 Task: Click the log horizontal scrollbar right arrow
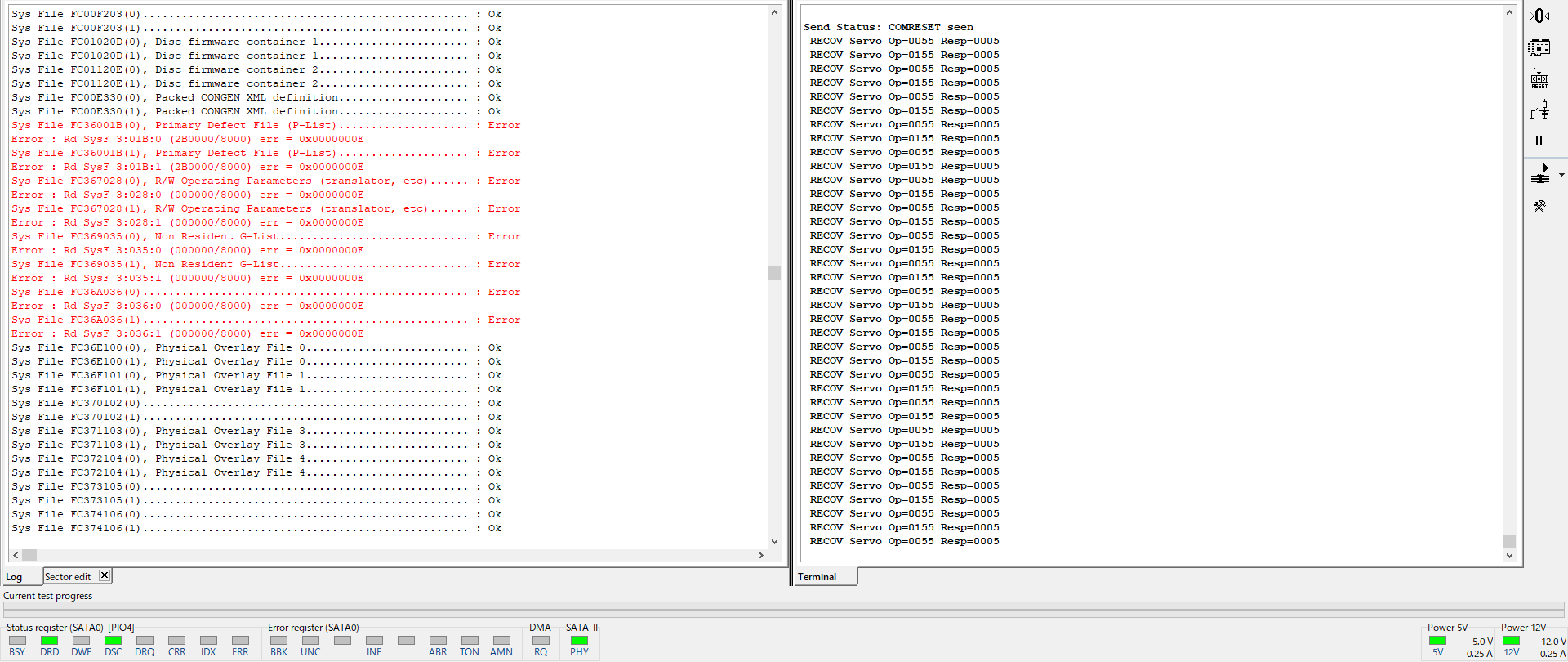coord(760,555)
